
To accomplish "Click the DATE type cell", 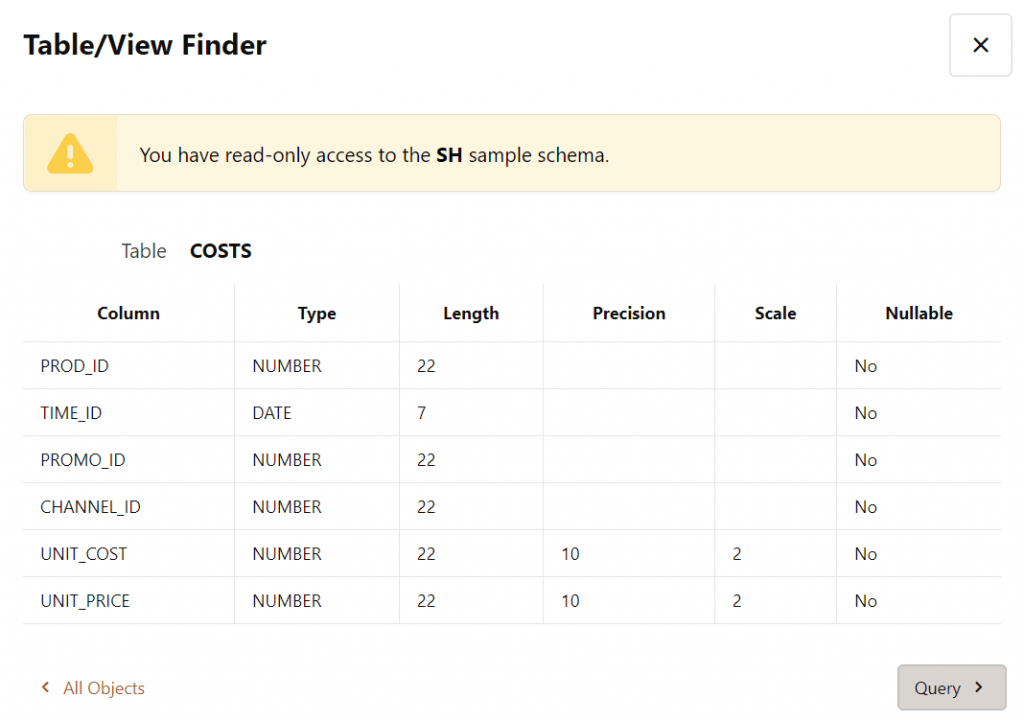I will tap(272, 413).
